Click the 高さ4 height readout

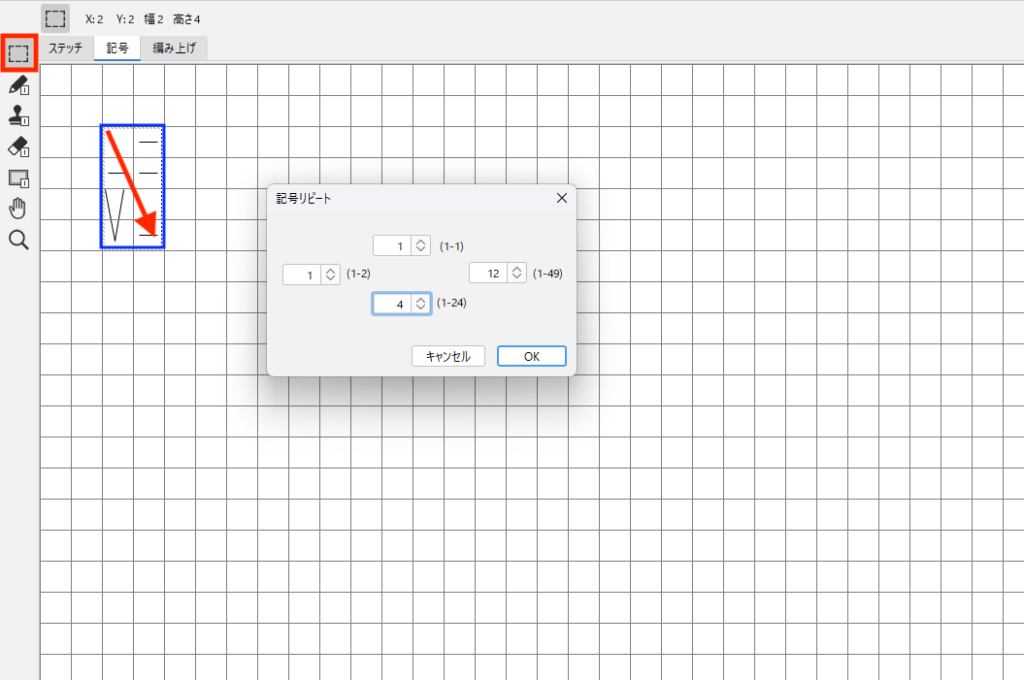(186, 20)
